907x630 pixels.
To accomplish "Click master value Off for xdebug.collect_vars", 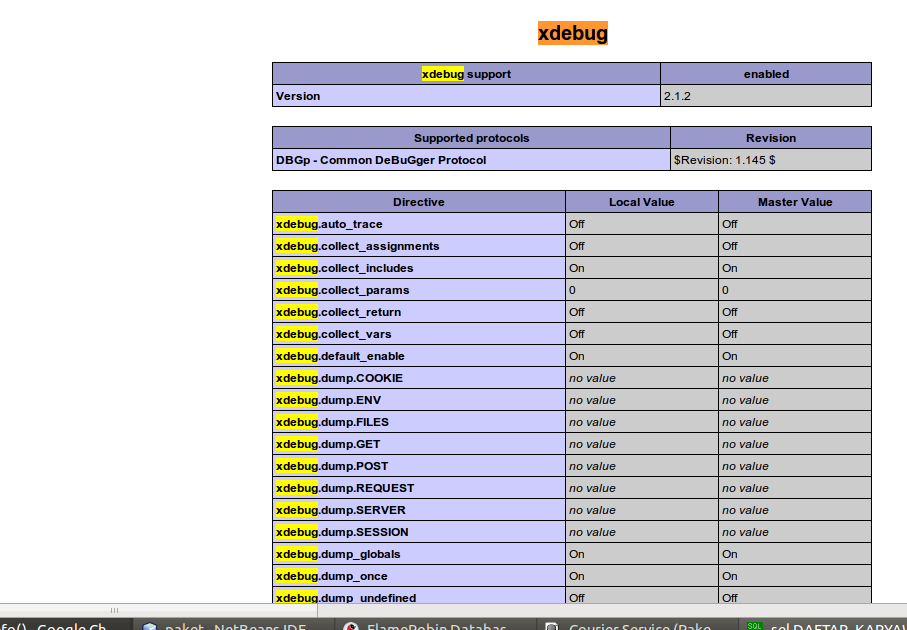I will coord(795,334).
